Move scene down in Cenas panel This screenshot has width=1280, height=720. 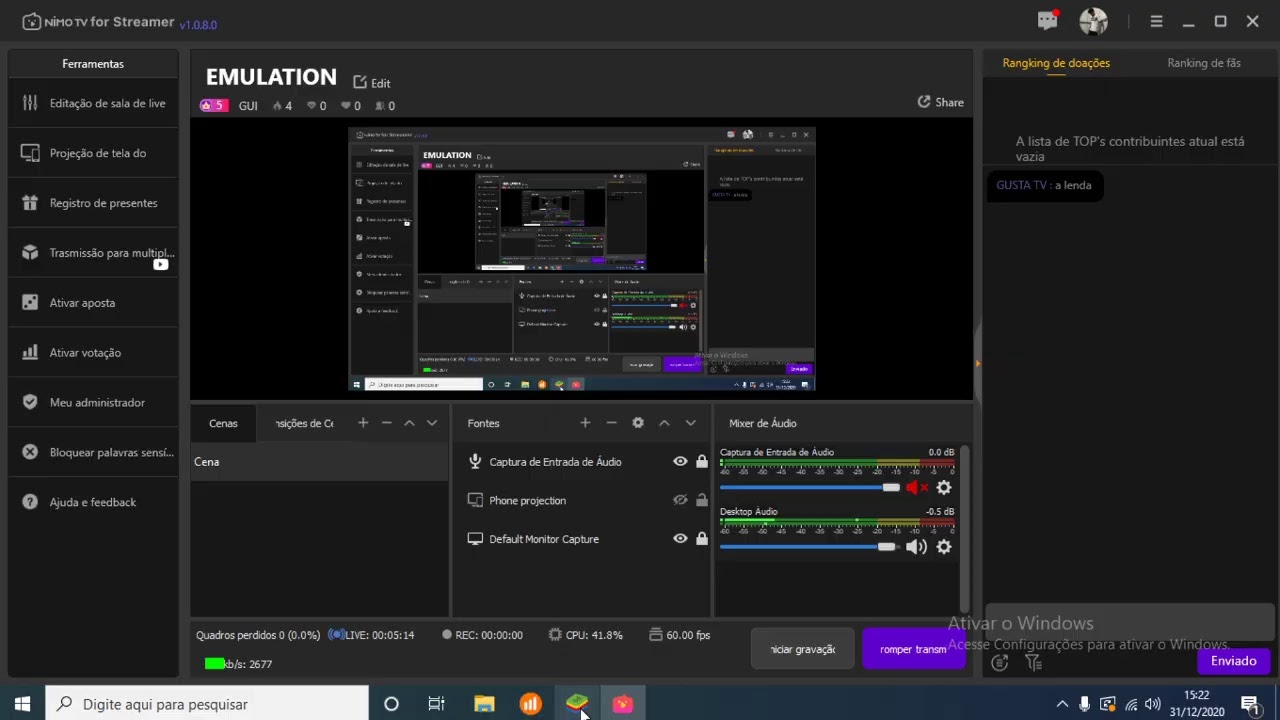tap(432, 423)
